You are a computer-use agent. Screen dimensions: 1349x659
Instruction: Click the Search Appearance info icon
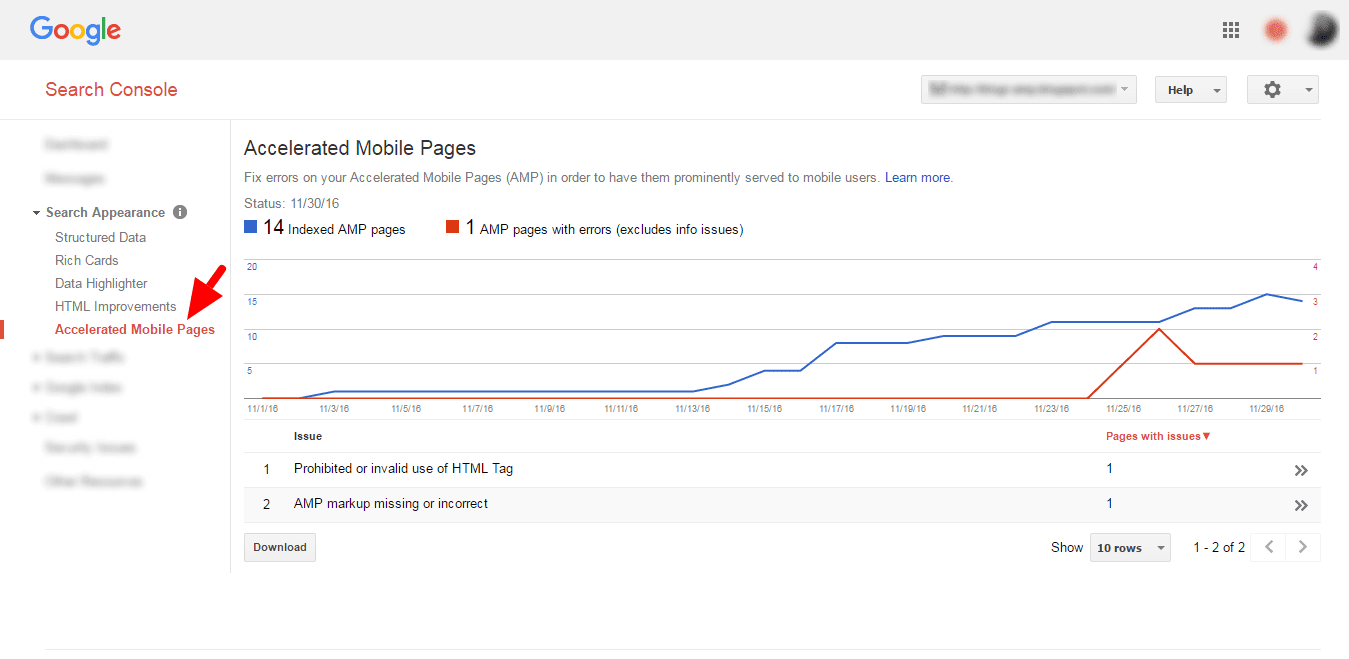click(x=180, y=212)
